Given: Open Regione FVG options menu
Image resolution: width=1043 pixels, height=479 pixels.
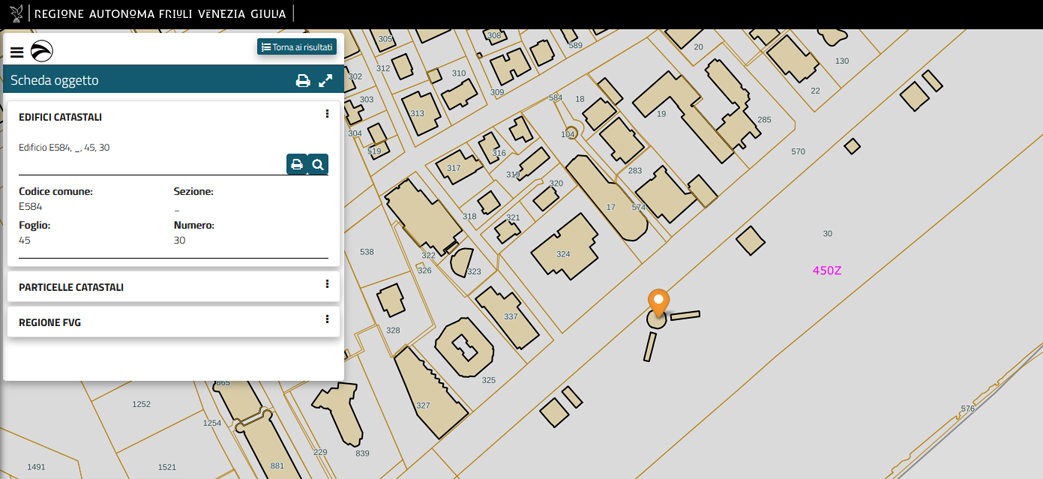Looking at the screenshot, I should pos(327,321).
